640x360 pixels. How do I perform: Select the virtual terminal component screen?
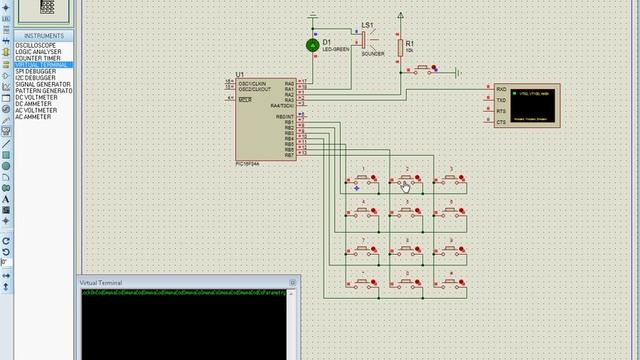tap(533, 105)
